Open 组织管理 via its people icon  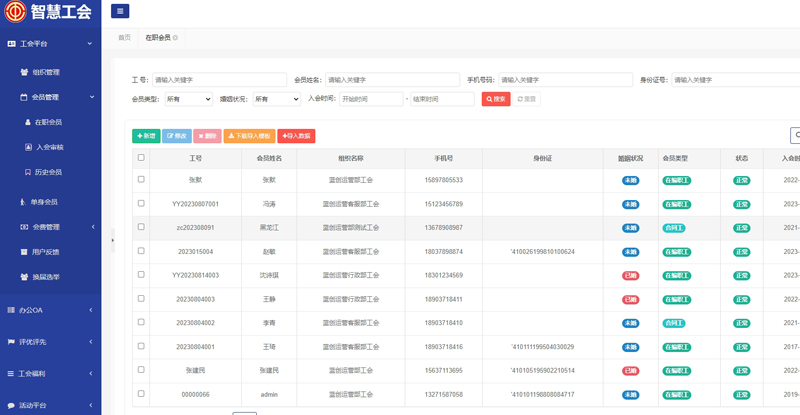(x=24, y=72)
